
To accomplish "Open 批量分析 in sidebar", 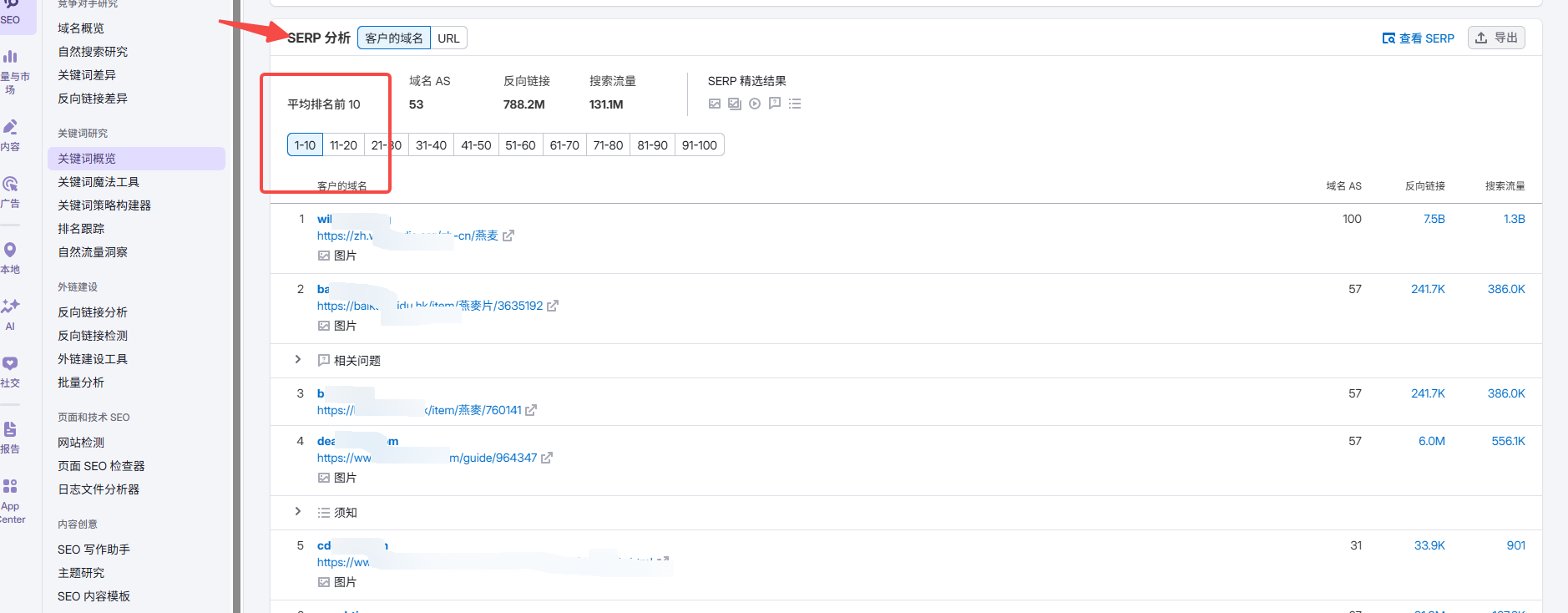I will click(81, 382).
